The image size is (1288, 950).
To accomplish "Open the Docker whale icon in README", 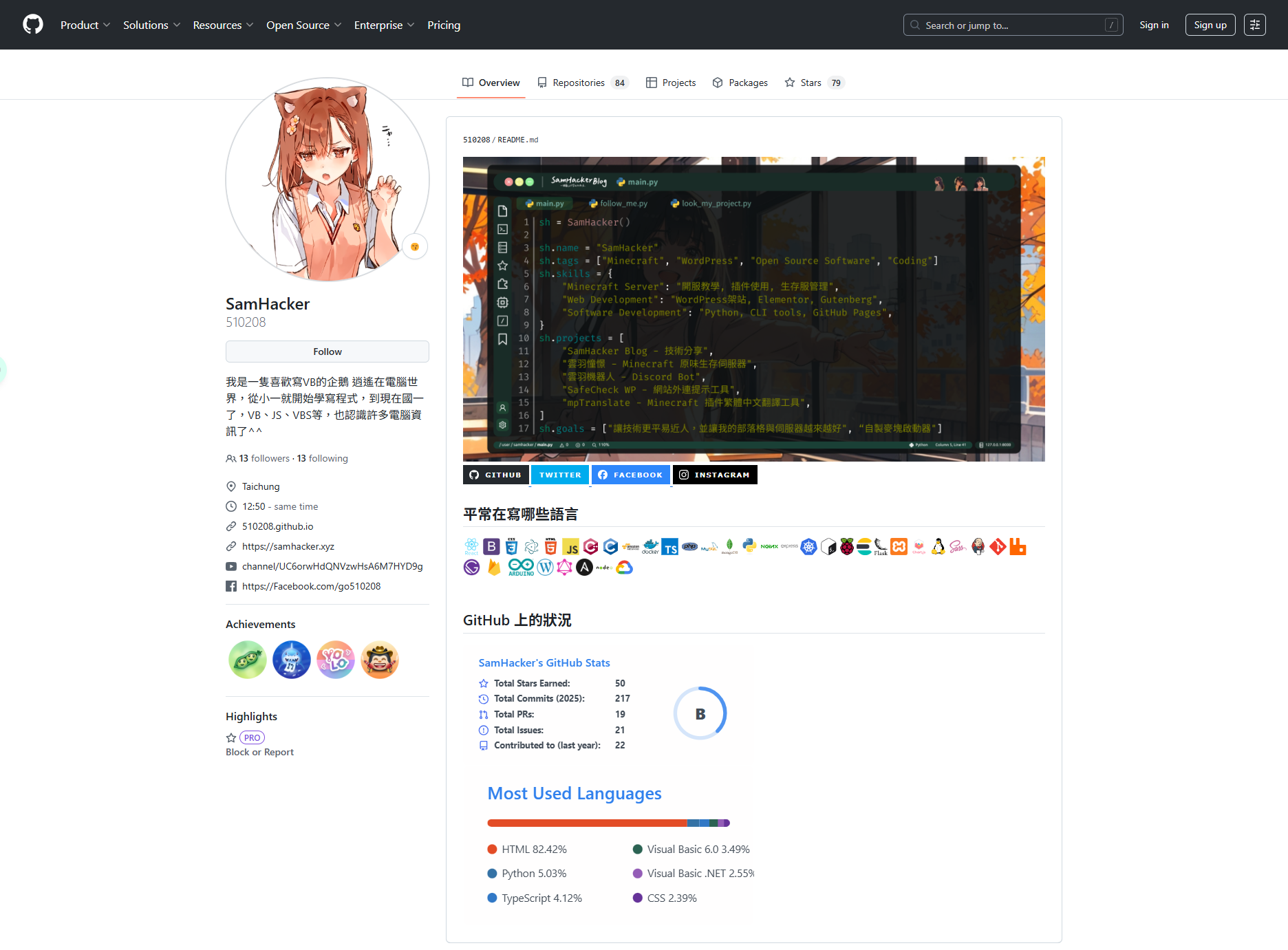I will (650, 547).
